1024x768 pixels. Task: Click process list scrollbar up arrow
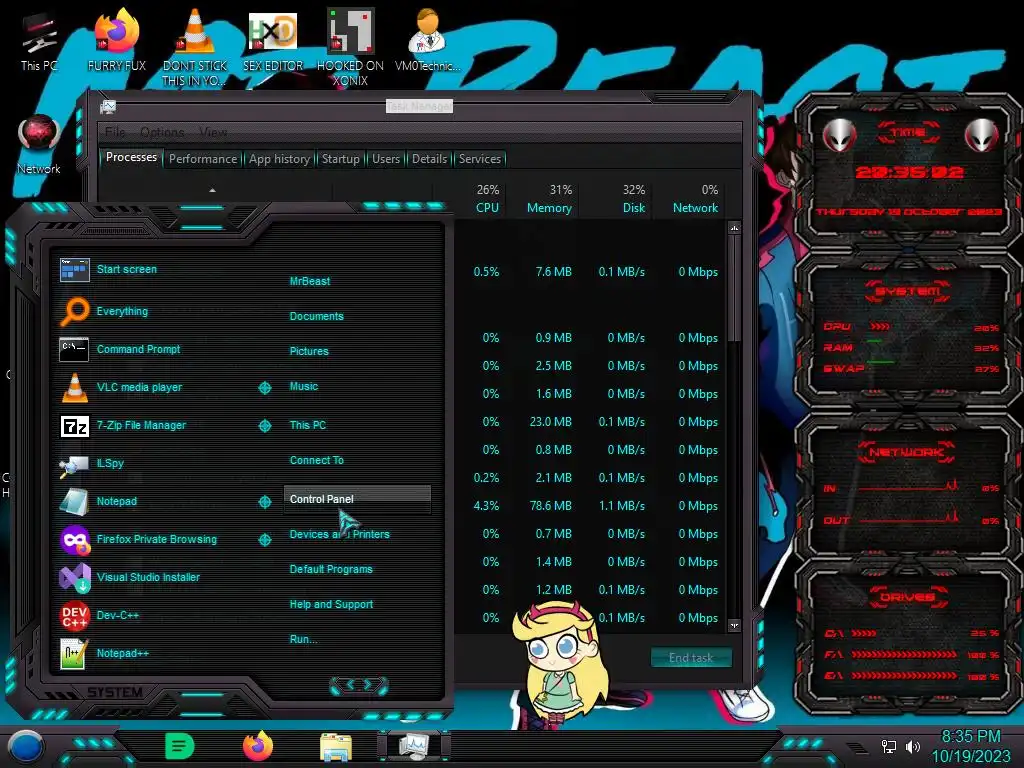(735, 229)
